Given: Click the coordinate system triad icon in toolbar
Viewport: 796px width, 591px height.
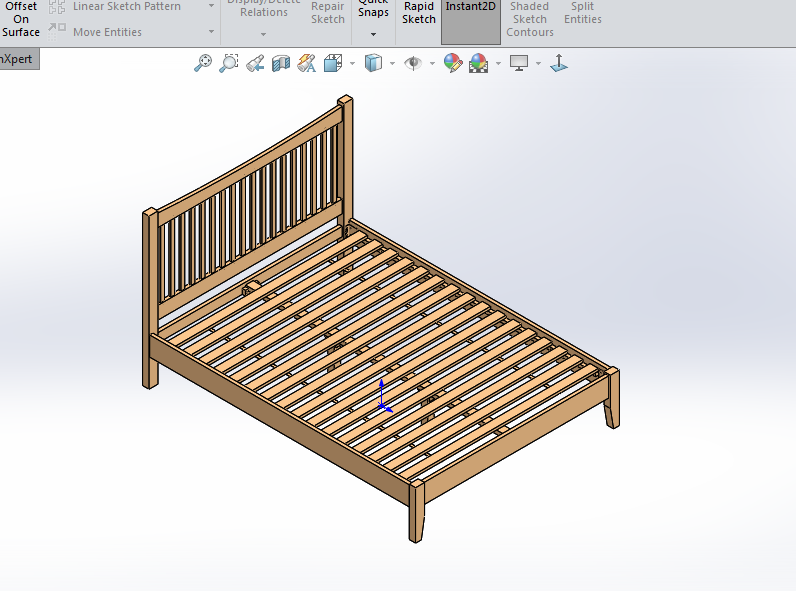Looking at the screenshot, I should pos(559,63).
